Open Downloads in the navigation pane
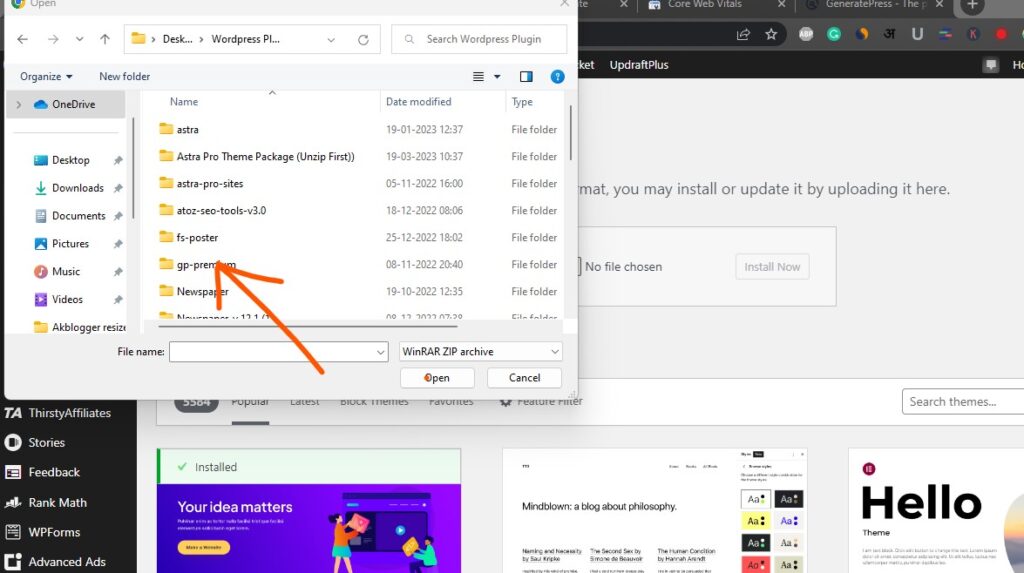 pos(77,188)
